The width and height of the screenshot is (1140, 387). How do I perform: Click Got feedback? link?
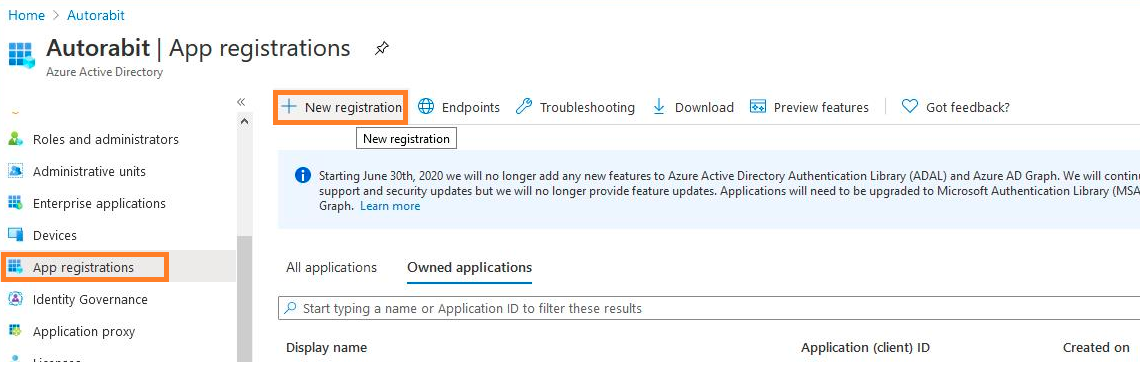968,107
